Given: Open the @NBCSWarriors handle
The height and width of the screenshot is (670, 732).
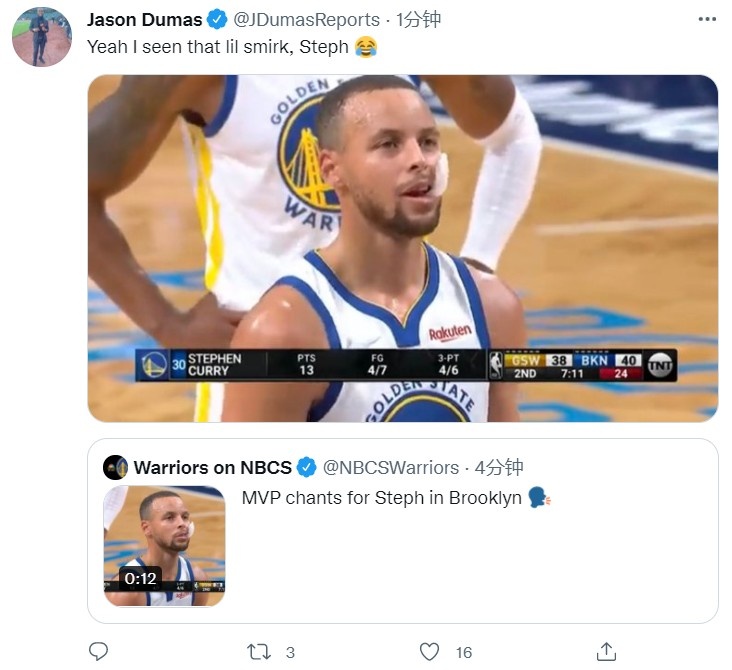Looking at the screenshot, I should (391, 467).
